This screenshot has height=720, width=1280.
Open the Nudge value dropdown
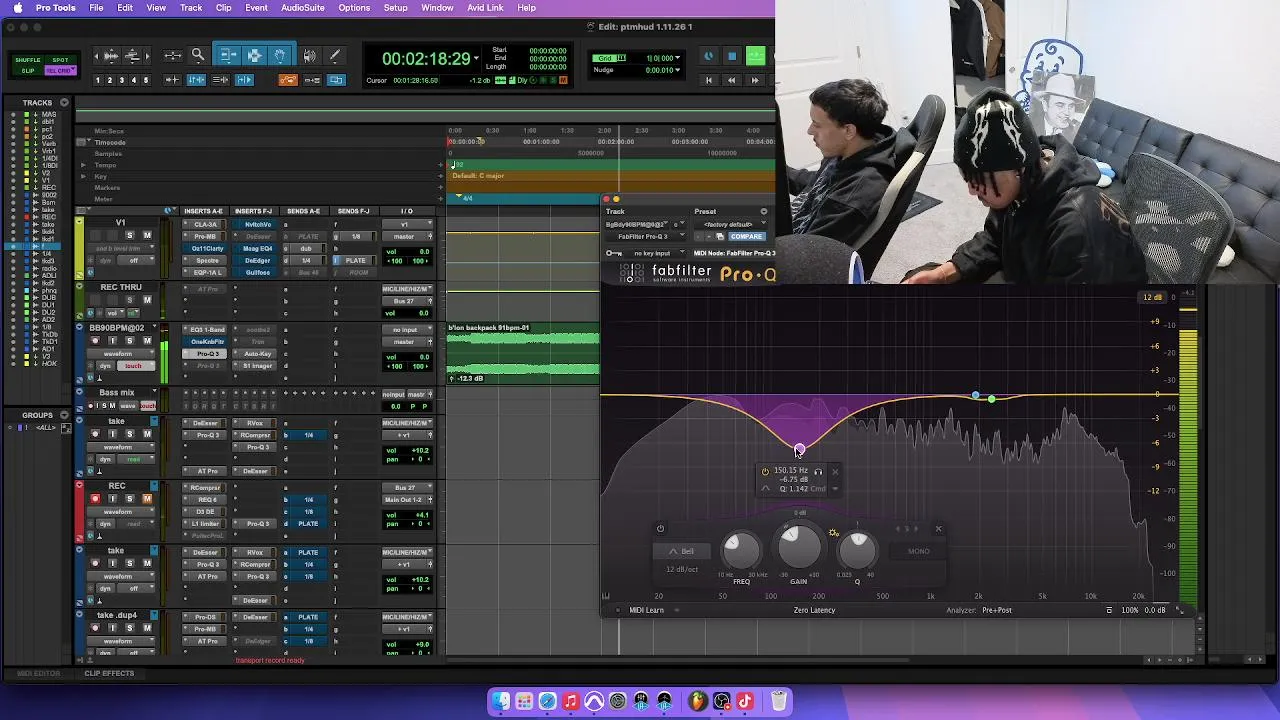tap(679, 70)
